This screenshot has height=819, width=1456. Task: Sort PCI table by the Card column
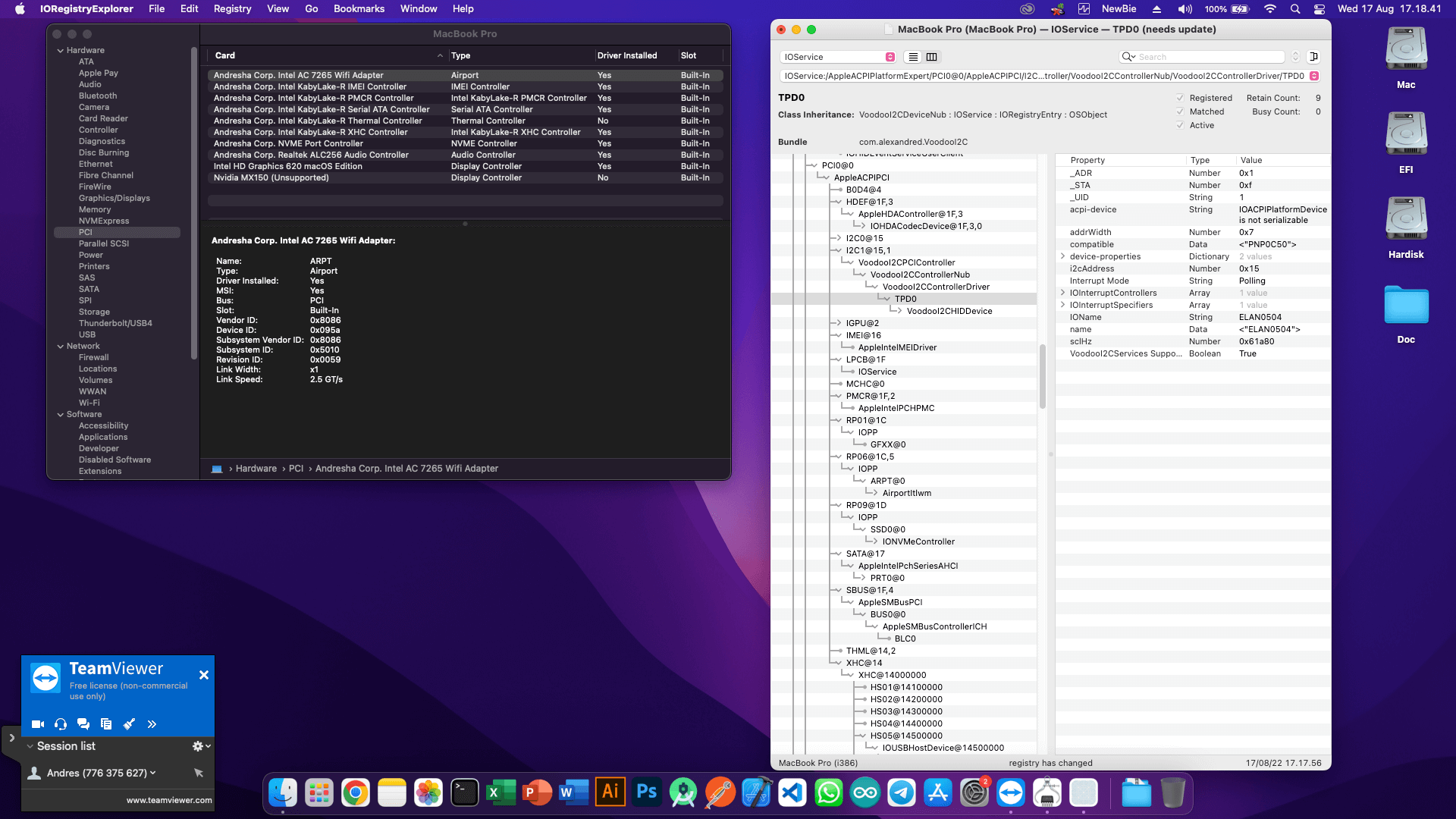(328, 55)
